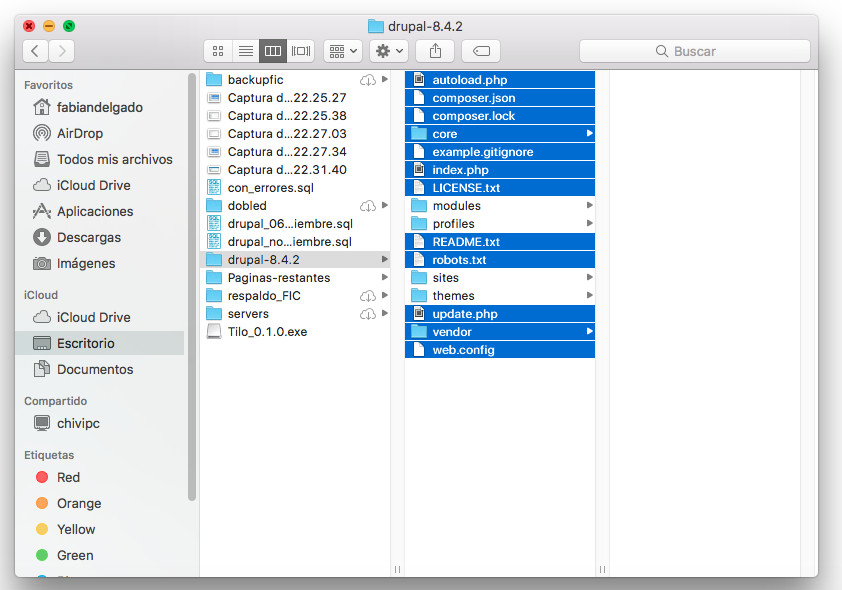Image resolution: width=842 pixels, height=590 pixels.
Task: Open the arrange-by grouping dropdown
Action: click(x=342, y=51)
